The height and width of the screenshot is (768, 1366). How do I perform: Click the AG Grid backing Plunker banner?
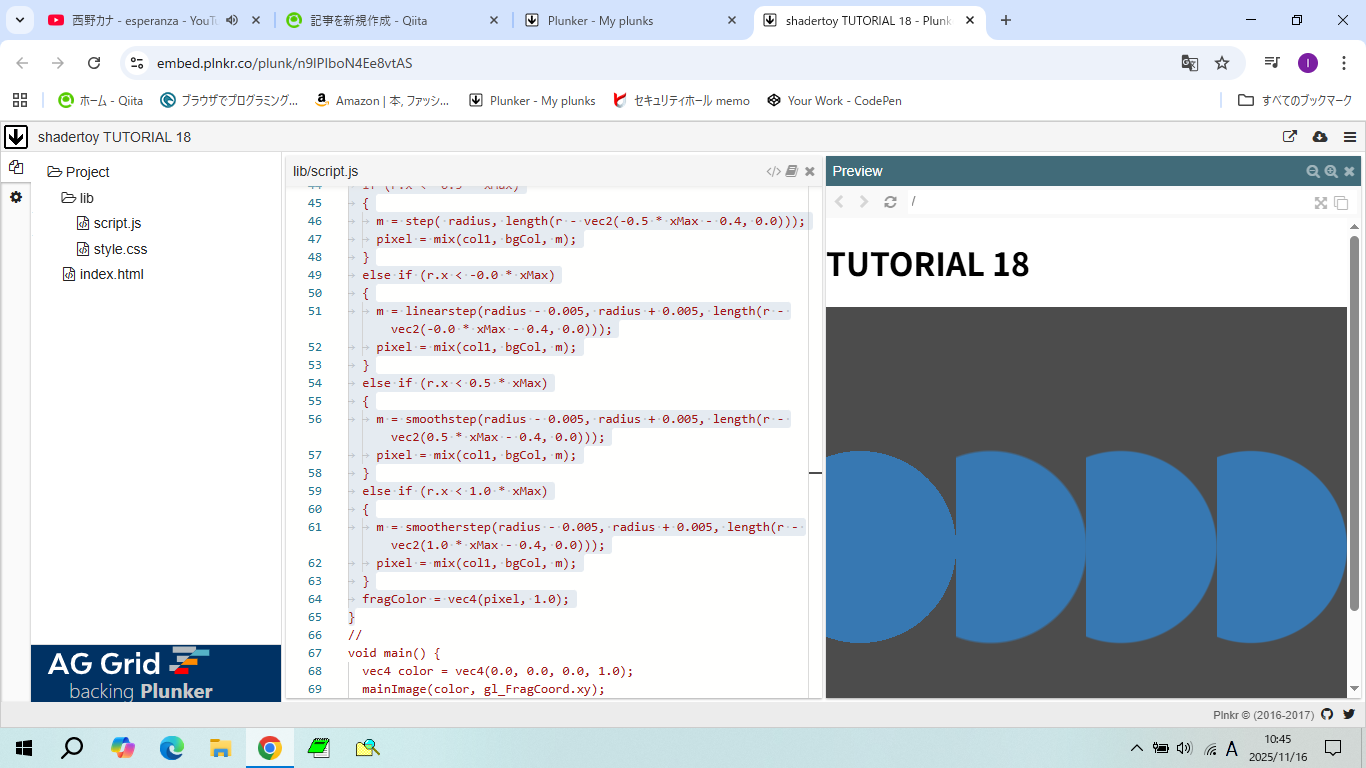[x=156, y=673]
